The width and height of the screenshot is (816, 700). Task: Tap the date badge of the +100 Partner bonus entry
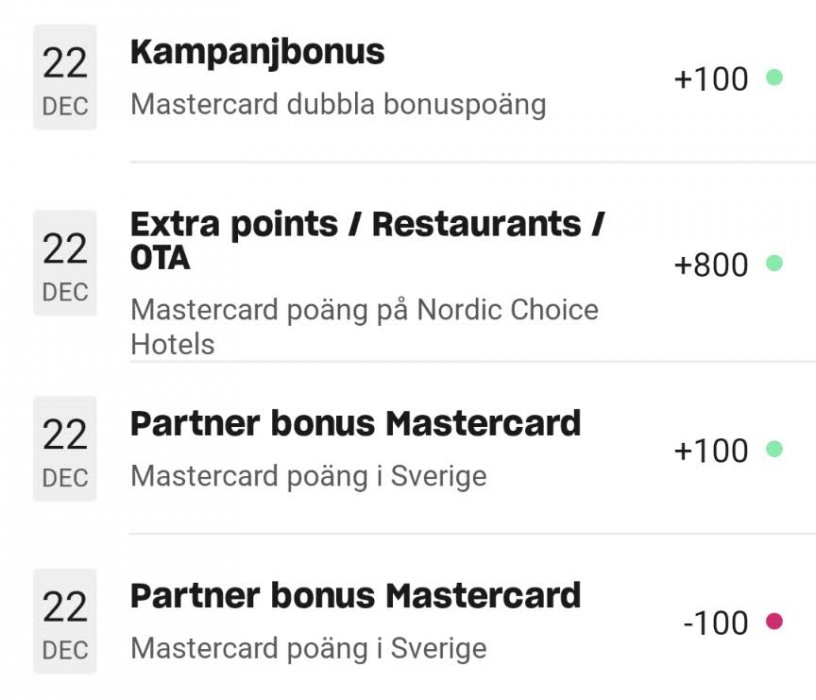[65, 449]
